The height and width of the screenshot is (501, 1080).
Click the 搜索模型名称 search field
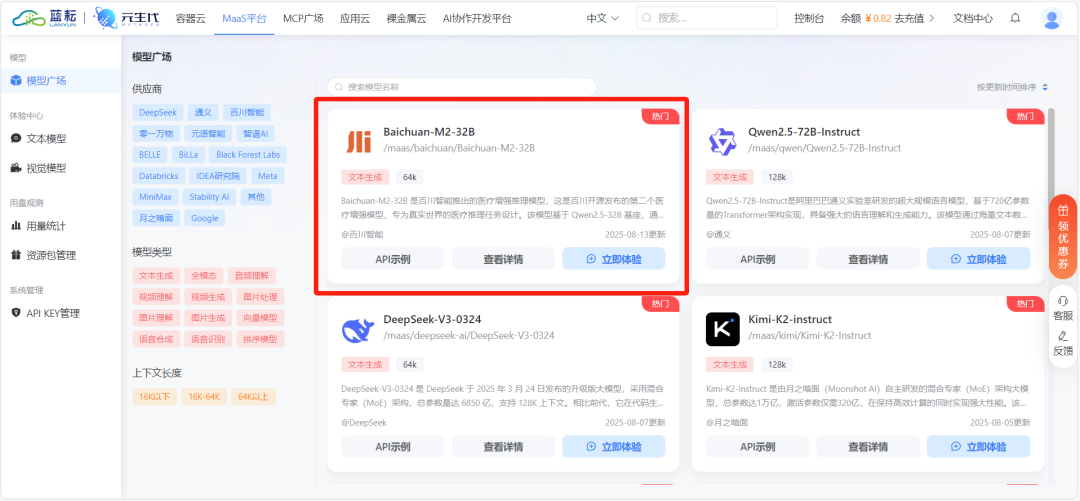pos(461,87)
